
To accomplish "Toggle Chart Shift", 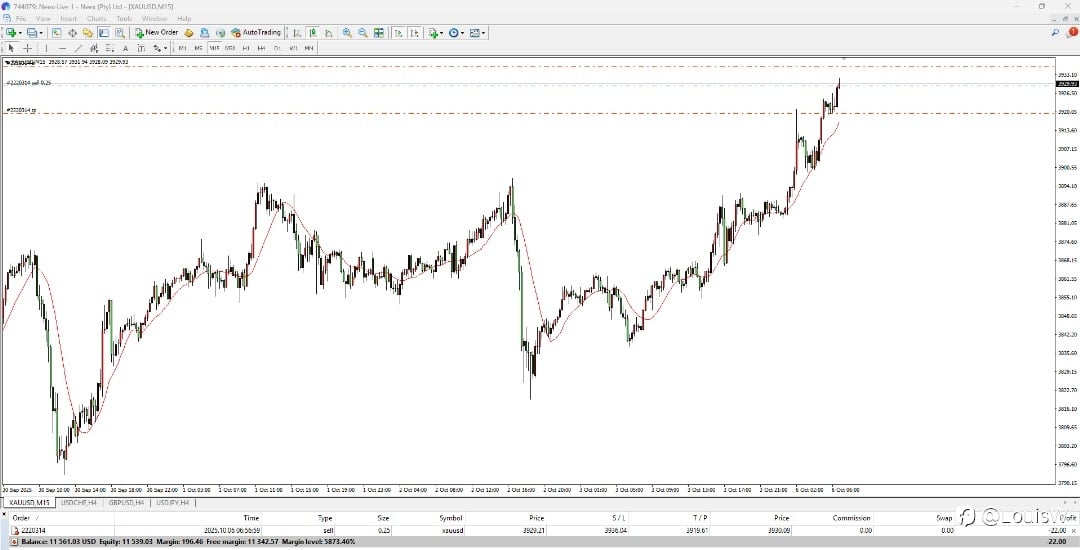I will click(x=415, y=32).
